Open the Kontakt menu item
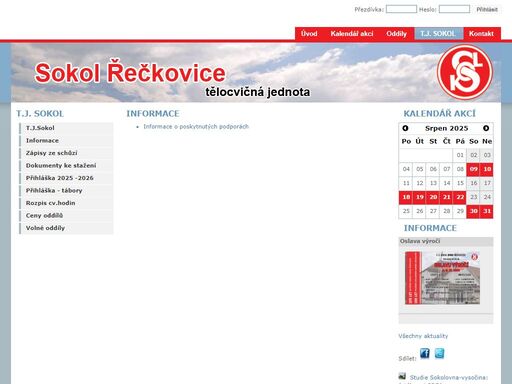This screenshot has height=384, width=512. 481,34
